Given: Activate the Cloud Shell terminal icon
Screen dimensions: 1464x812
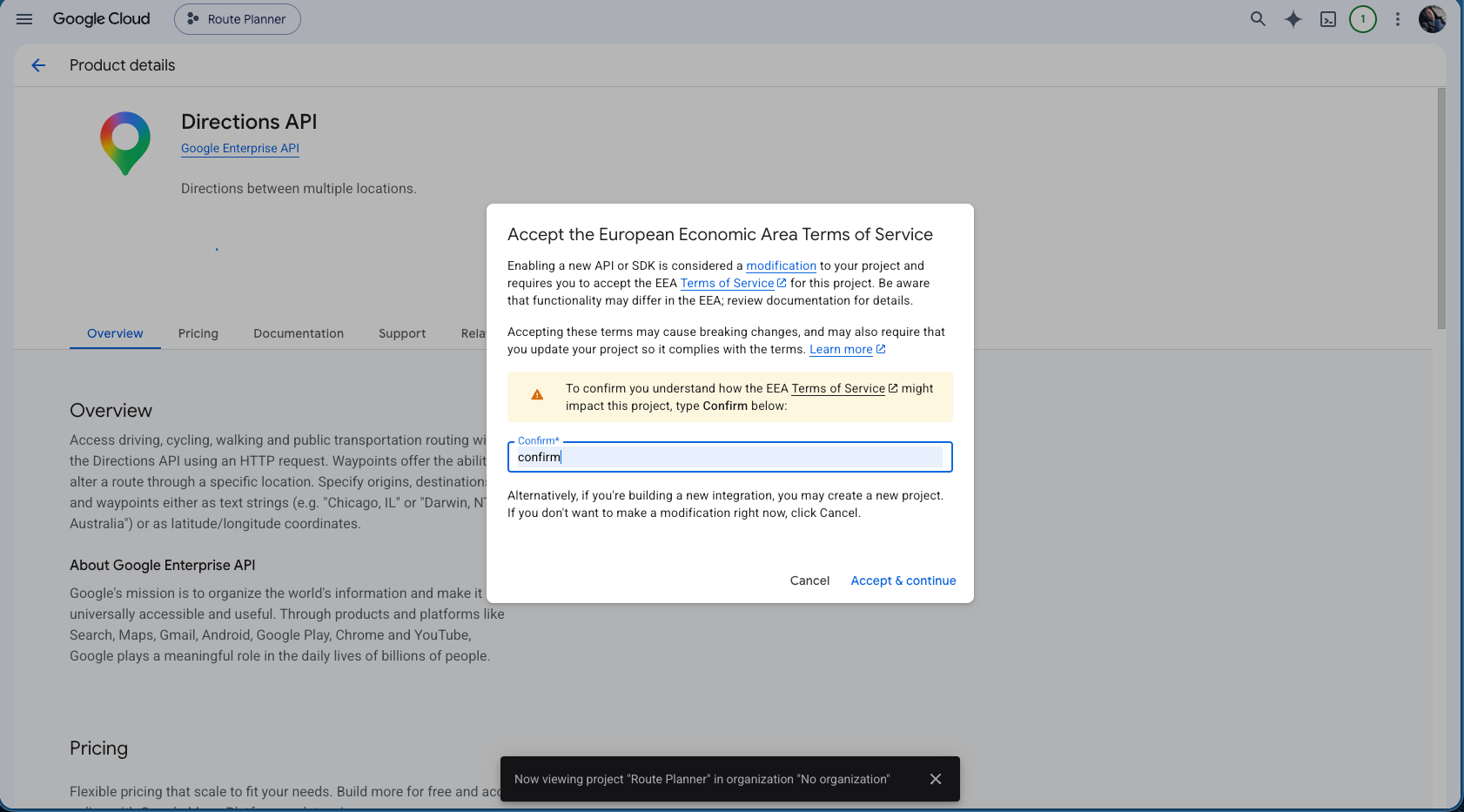Looking at the screenshot, I should [1328, 19].
